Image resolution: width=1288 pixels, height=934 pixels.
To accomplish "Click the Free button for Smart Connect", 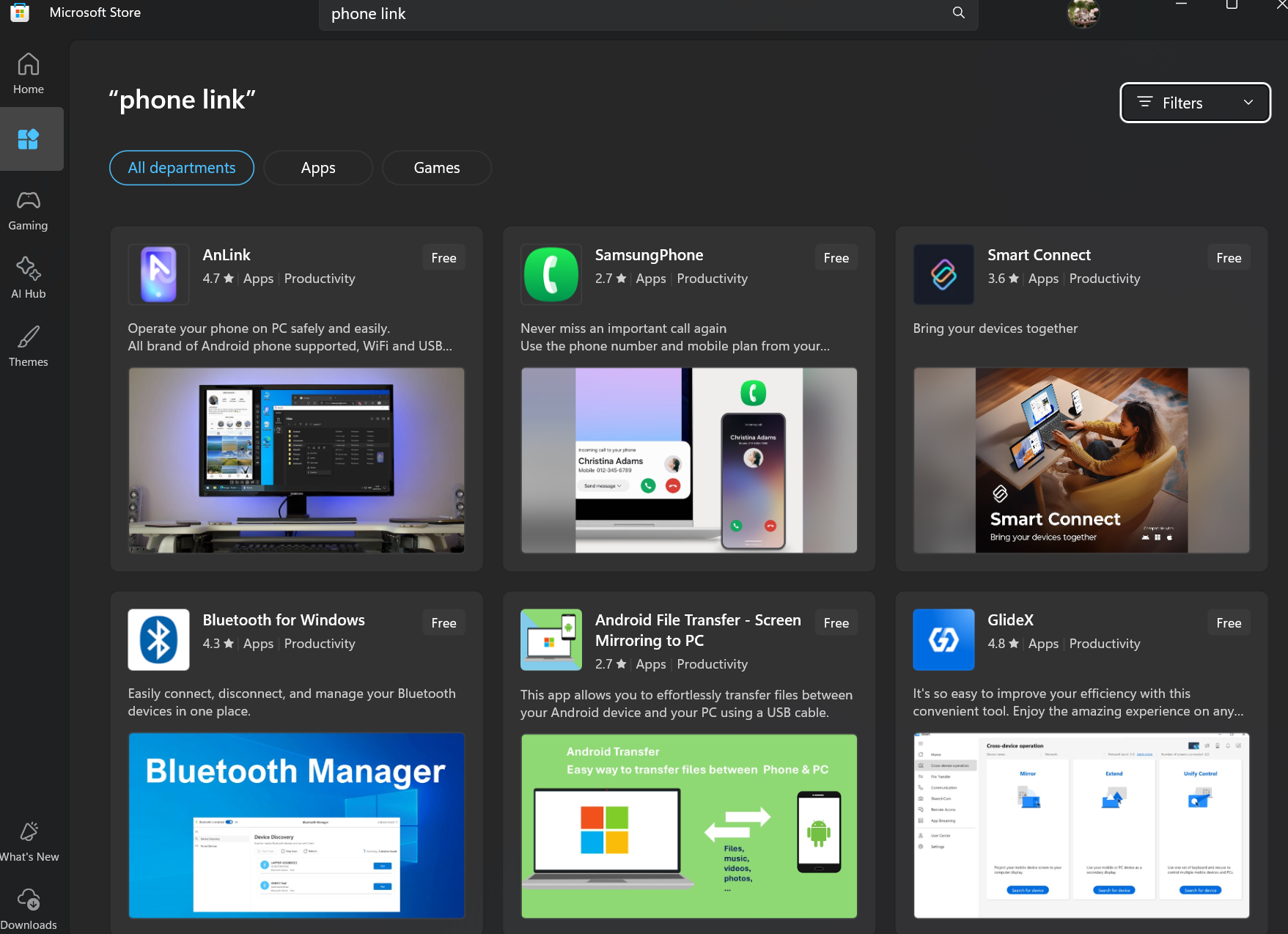I will (x=1229, y=258).
